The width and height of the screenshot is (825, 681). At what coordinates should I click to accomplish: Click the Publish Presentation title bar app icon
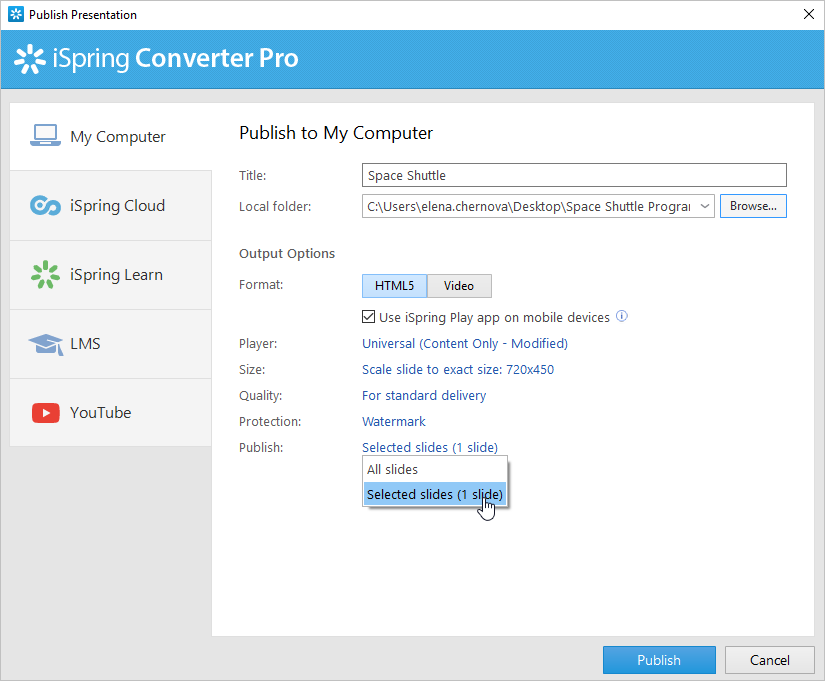click(16, 14)
